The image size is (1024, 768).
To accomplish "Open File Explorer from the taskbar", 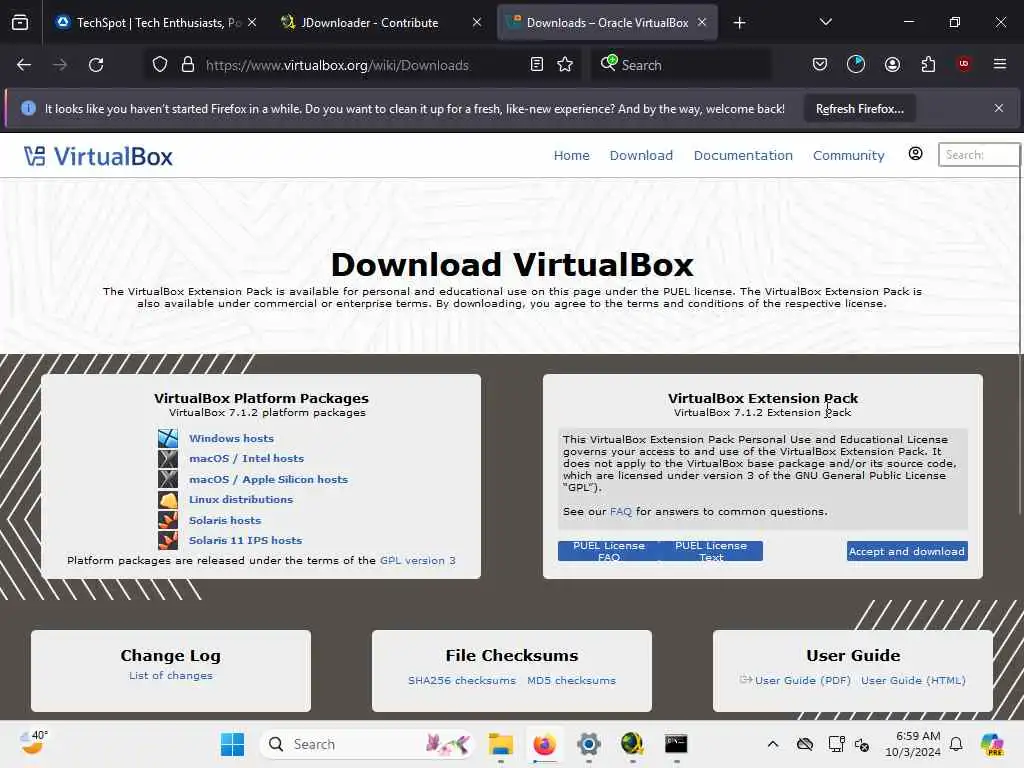I will pos(501,744).
